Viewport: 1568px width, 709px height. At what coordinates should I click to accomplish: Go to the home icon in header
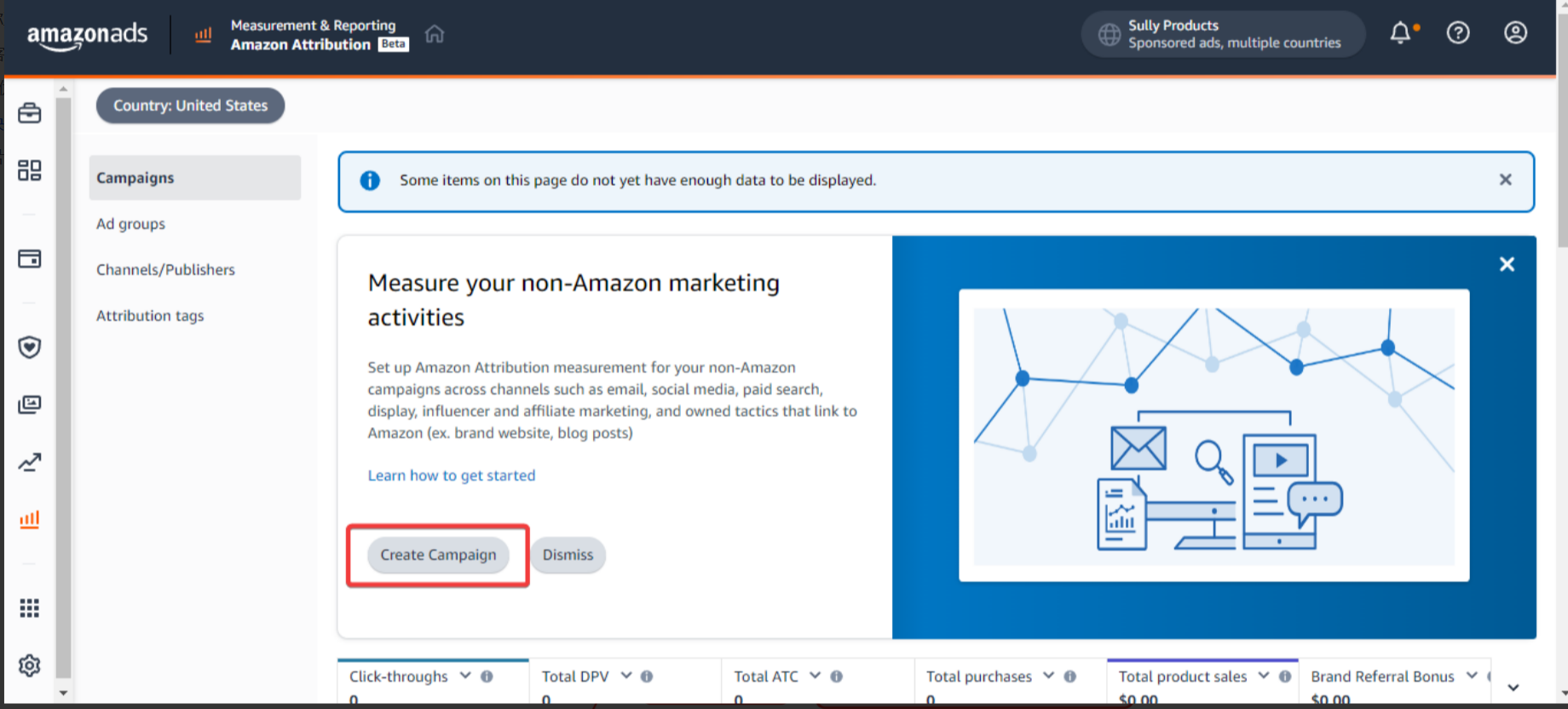[435, 34]
